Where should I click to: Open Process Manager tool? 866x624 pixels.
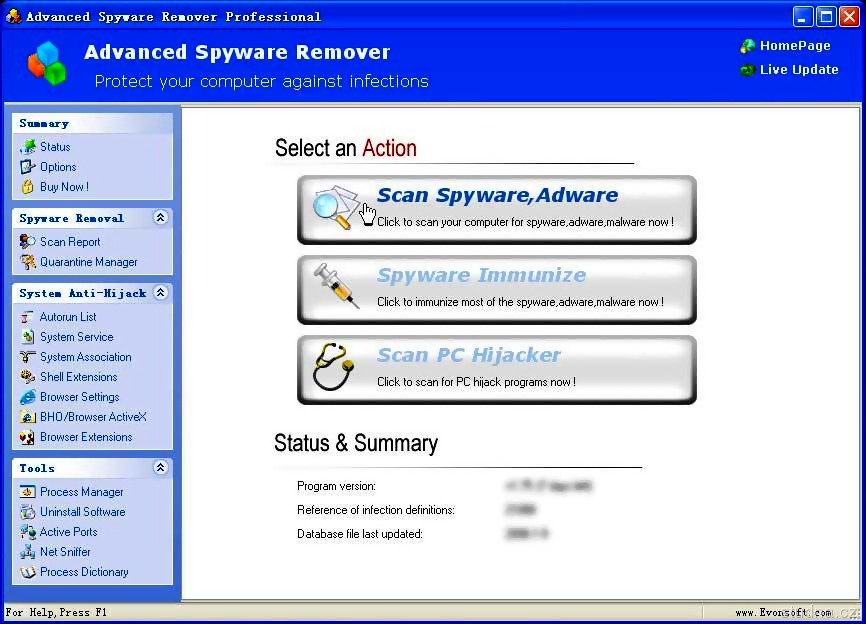pos(82,491)
